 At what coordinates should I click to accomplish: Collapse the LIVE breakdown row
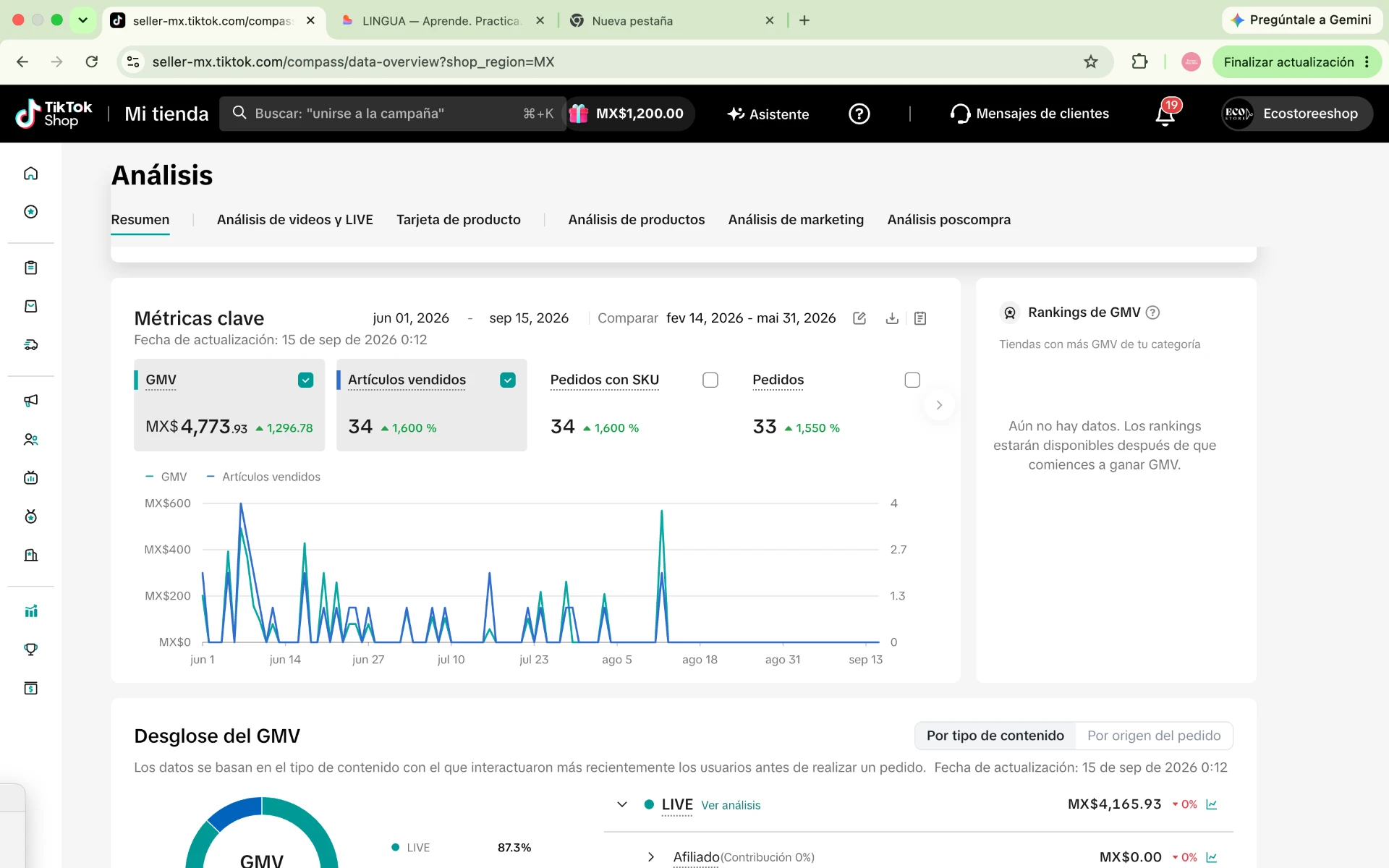[x=621, y=804]
